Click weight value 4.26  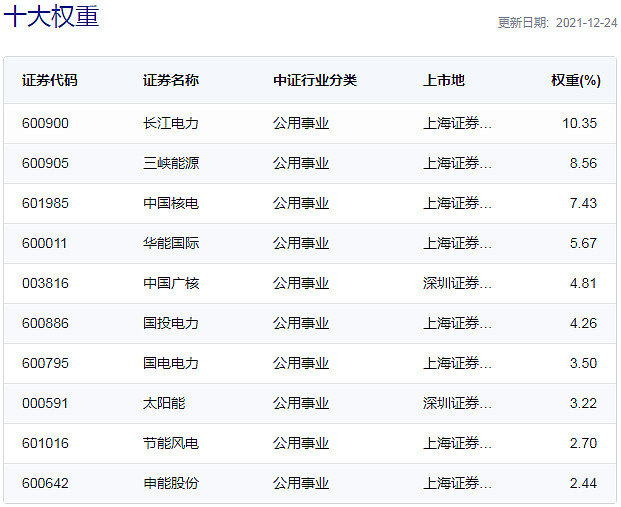click(x=583, y=323)
